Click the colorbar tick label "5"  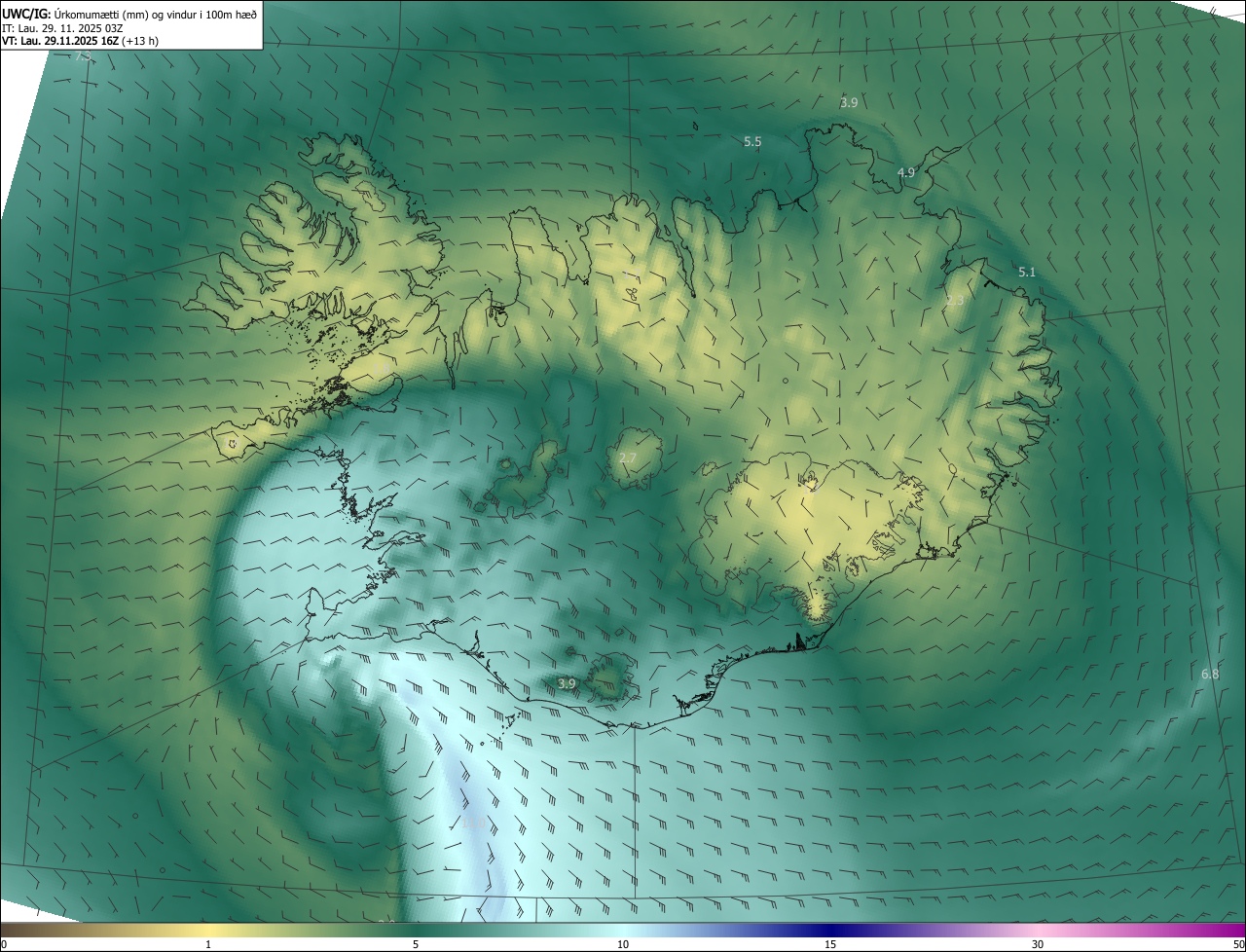point(416,944)
